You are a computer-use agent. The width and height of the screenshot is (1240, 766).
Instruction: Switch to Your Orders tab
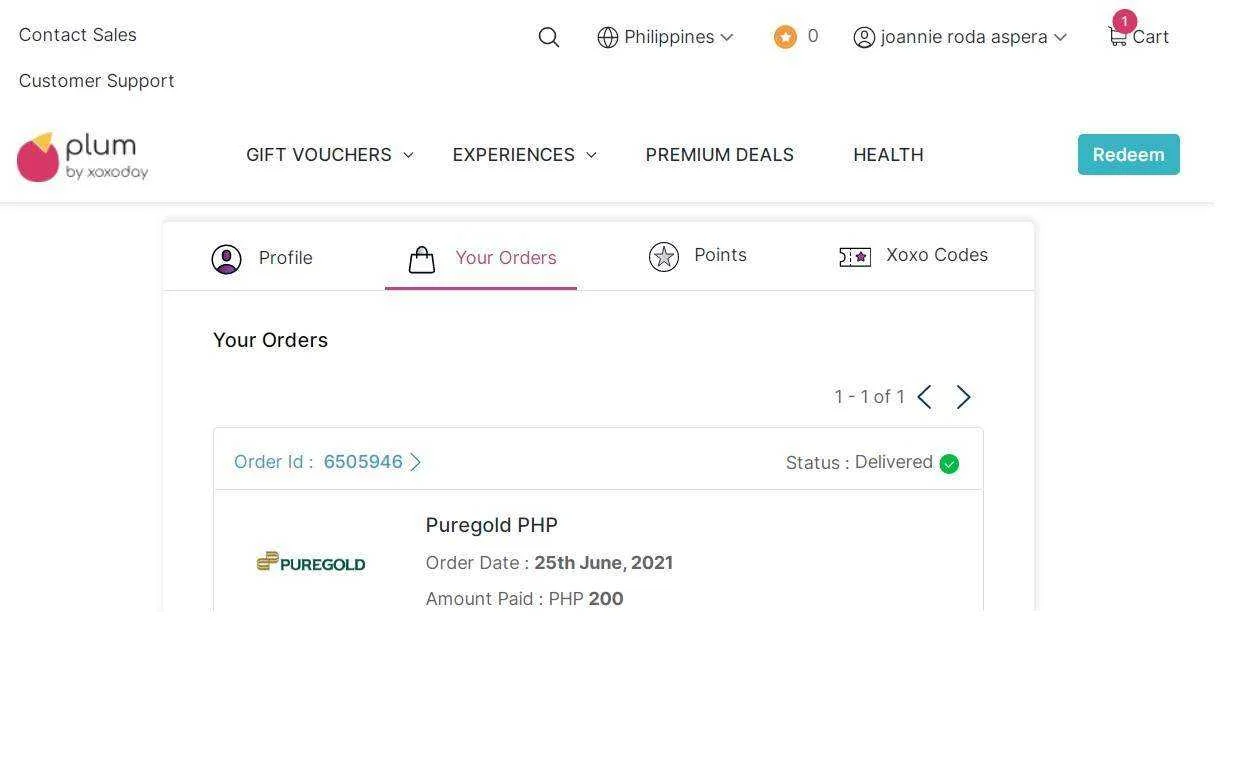pos(481,258)
